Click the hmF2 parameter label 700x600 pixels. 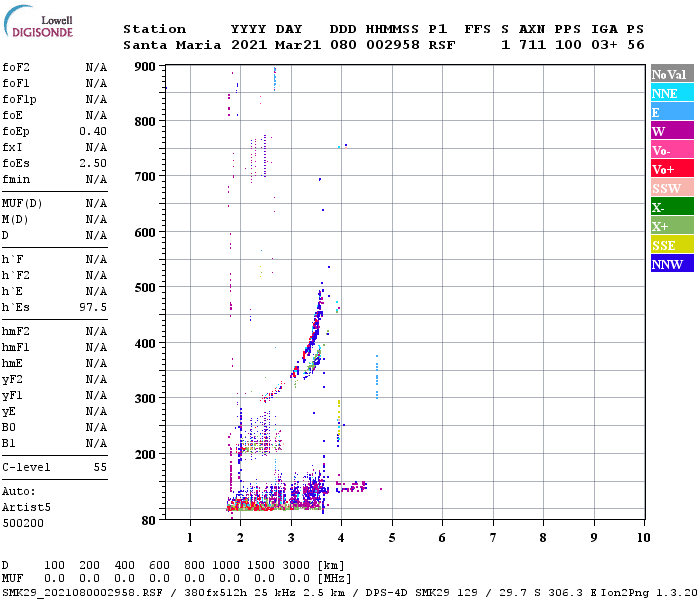pyautogui.click(x=16, y=332)
